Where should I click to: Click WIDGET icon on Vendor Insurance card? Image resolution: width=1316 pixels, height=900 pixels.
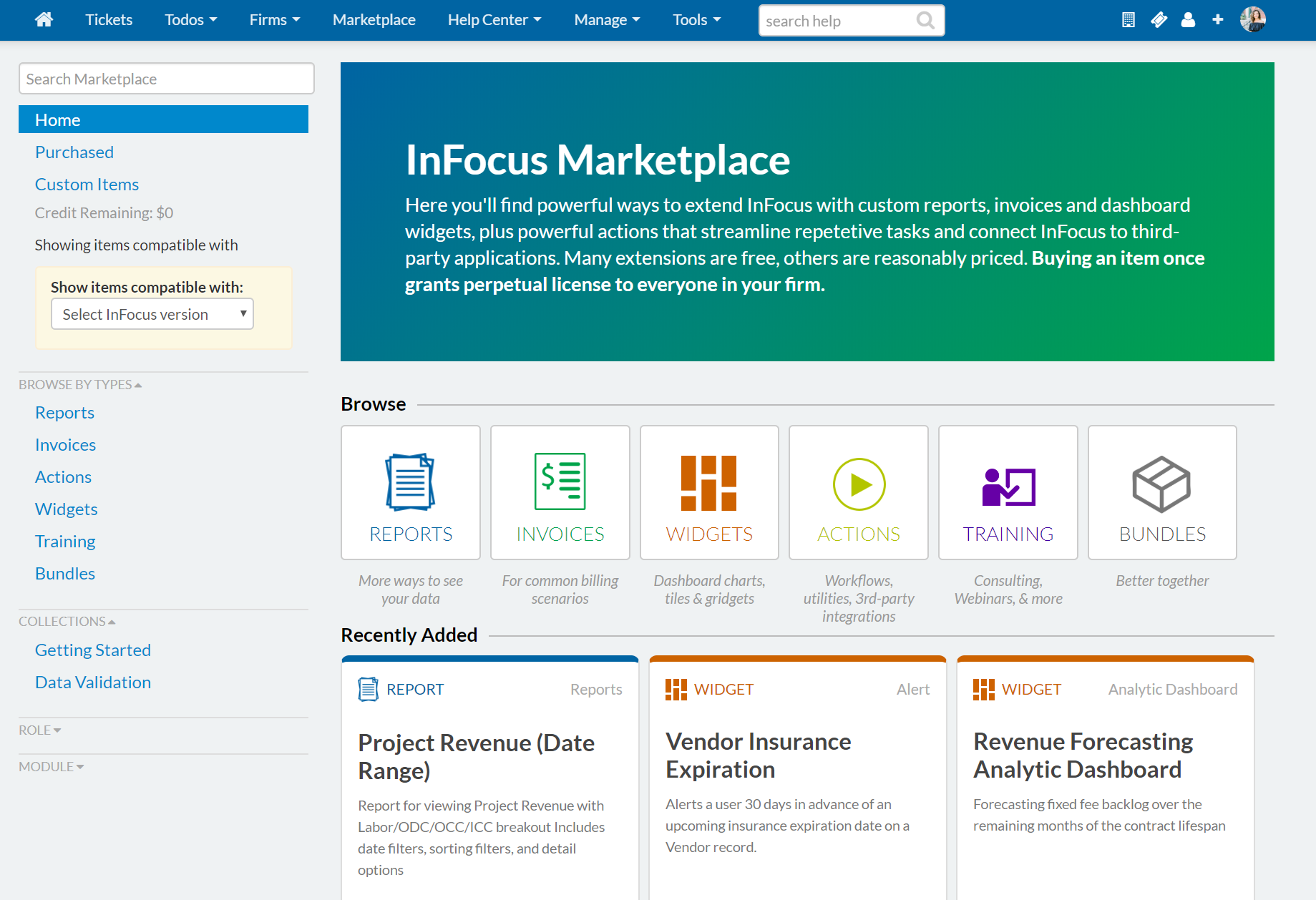pos(676,690)
